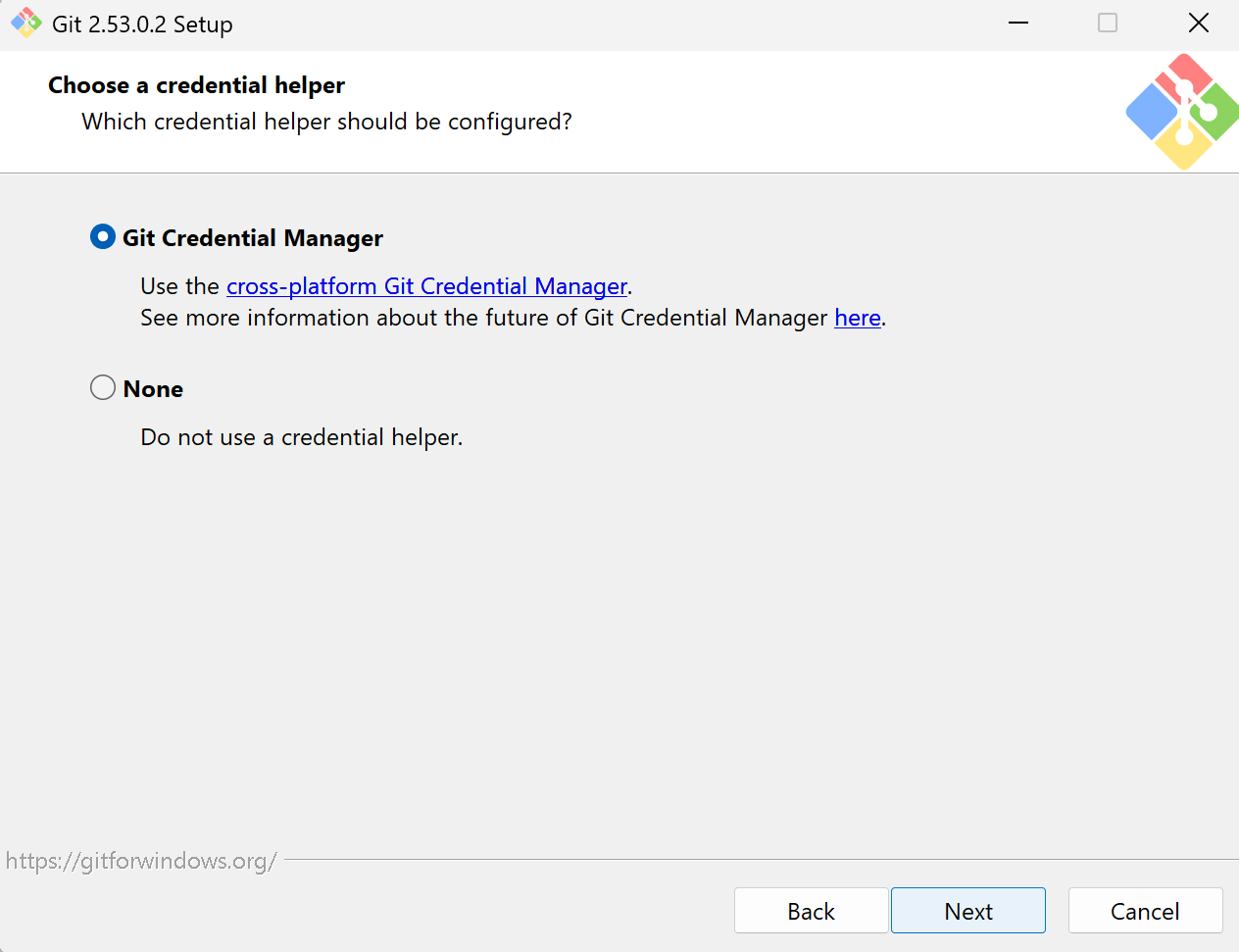1239x952 pixels.
Task: Click the "Git 2.53.0.2 Setup" title text
Action: click(142, 25)
